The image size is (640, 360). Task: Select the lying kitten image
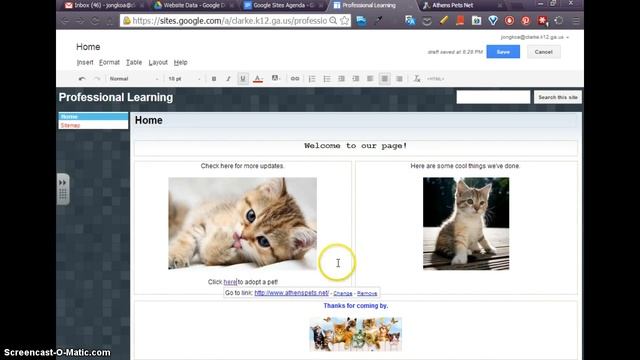coord(242,224)
